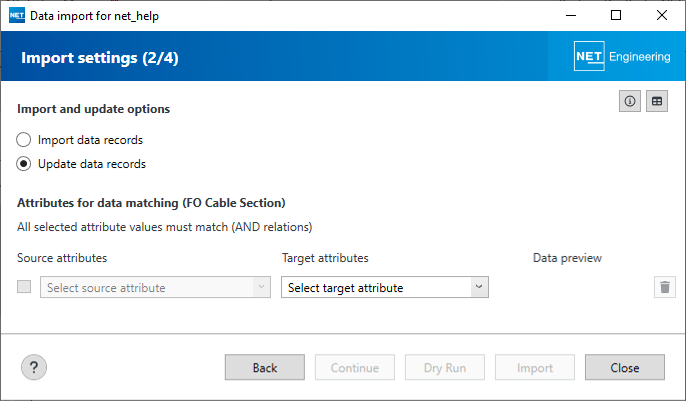686x401 pixels.
Task: Click the target attribute dropdown arrow
Action: click(x=479, y=287)
